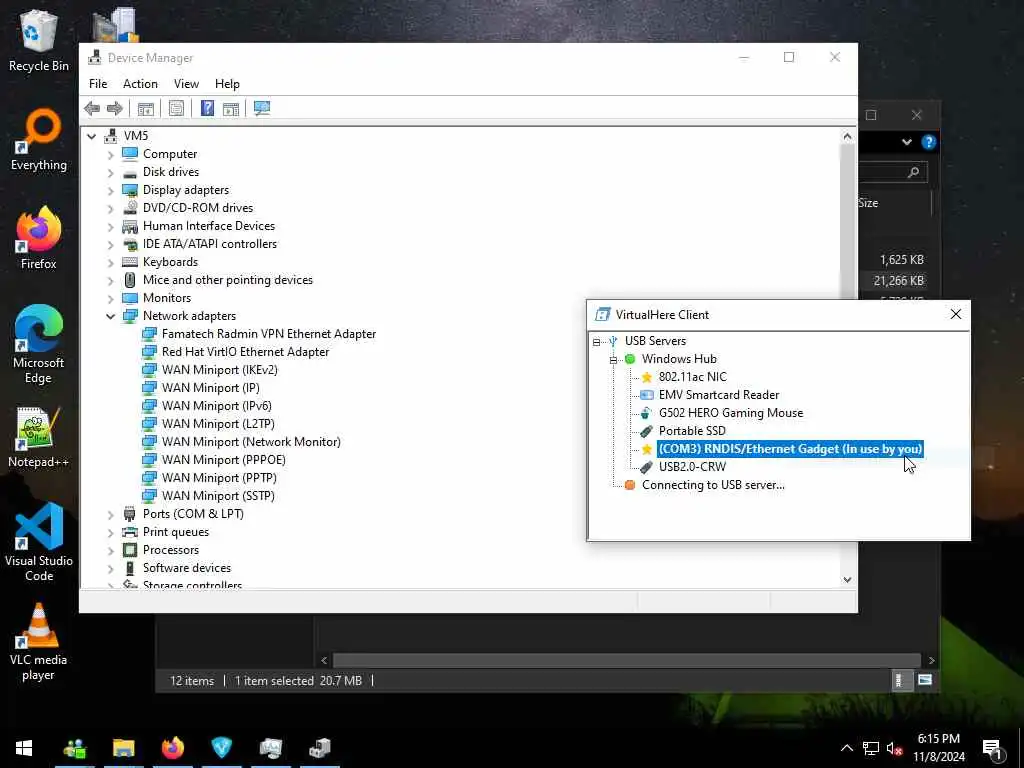Click Size column header in Explorer
This screenshot has height=768, width=1024.
[869, 203]
